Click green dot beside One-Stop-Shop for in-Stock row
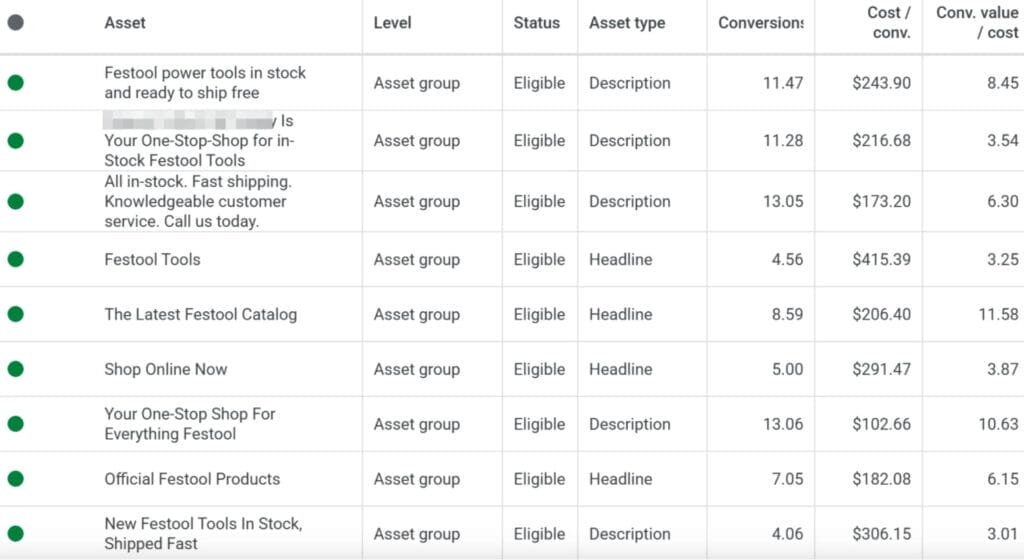 click(x=16, y=140)
